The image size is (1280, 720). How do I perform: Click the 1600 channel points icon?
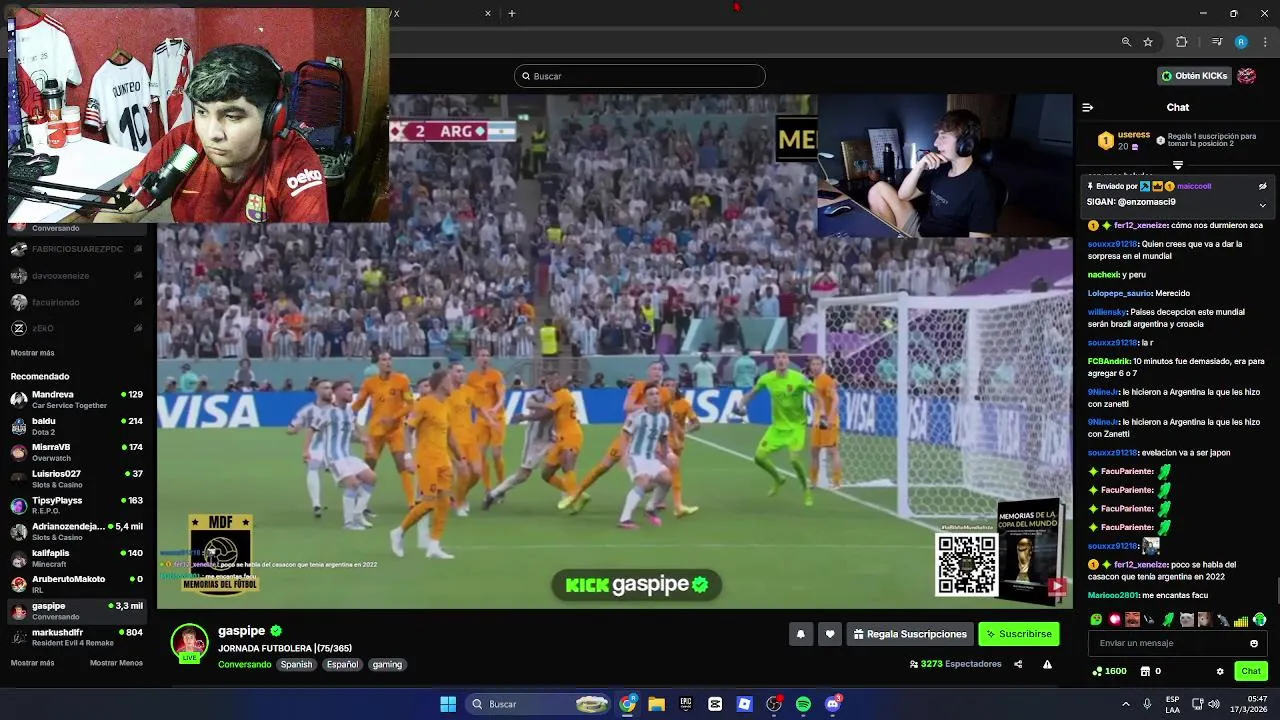tap(1111, 671)
